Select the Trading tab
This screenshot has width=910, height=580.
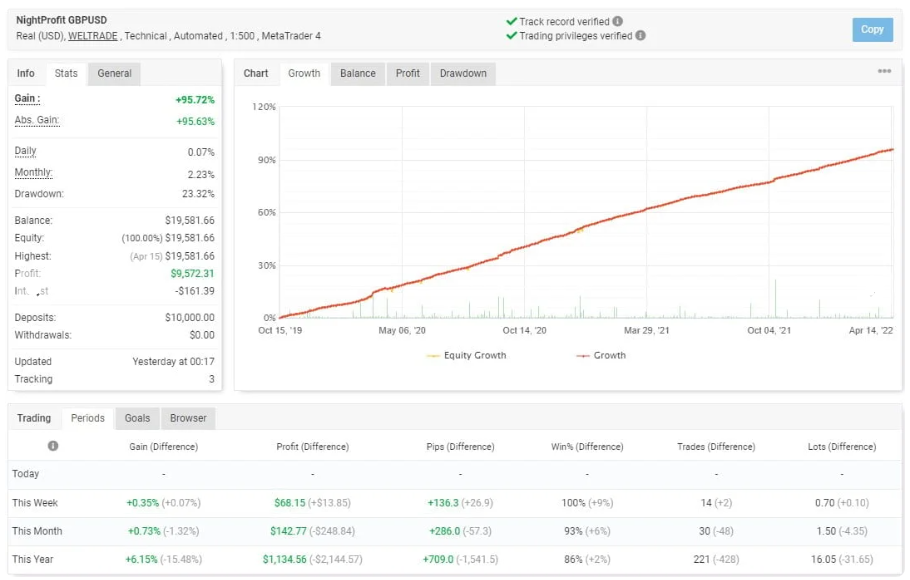34,418
